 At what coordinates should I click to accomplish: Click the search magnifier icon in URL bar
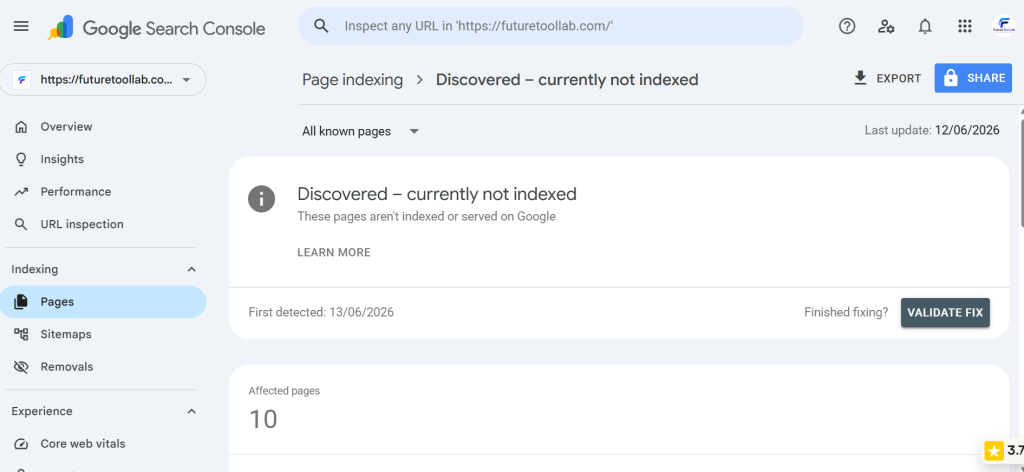coord(321,26)
